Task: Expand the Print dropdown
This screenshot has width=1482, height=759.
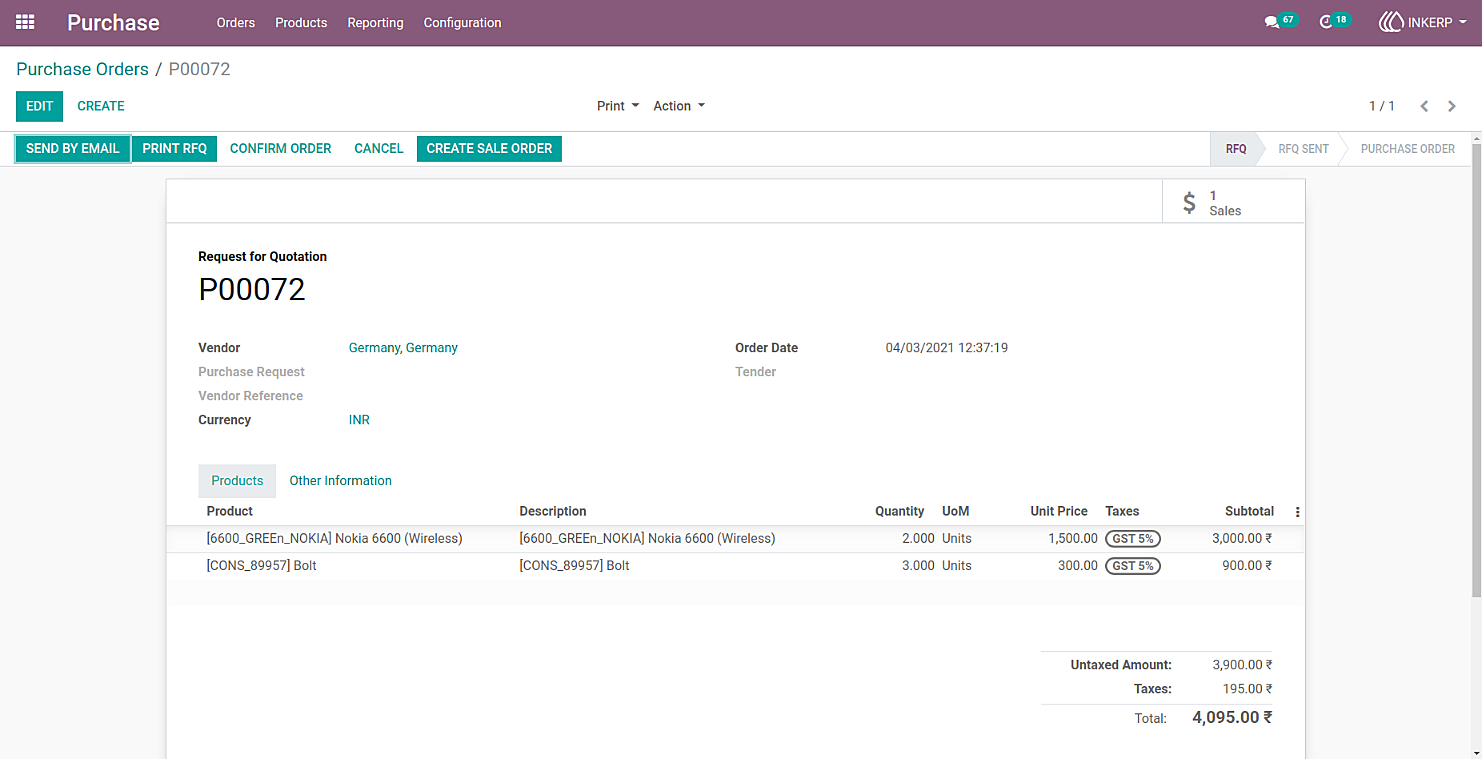Action: coord(618,106)
